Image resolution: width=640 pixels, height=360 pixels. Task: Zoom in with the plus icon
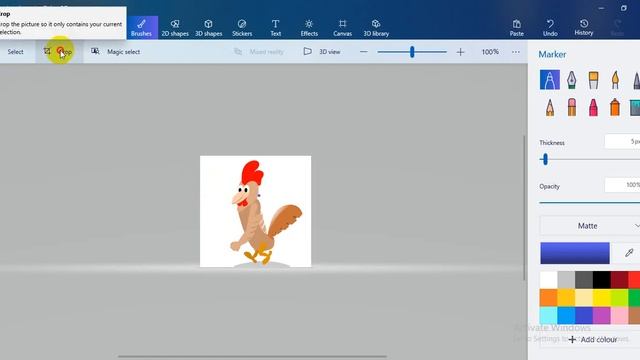(x=460, y=52)
